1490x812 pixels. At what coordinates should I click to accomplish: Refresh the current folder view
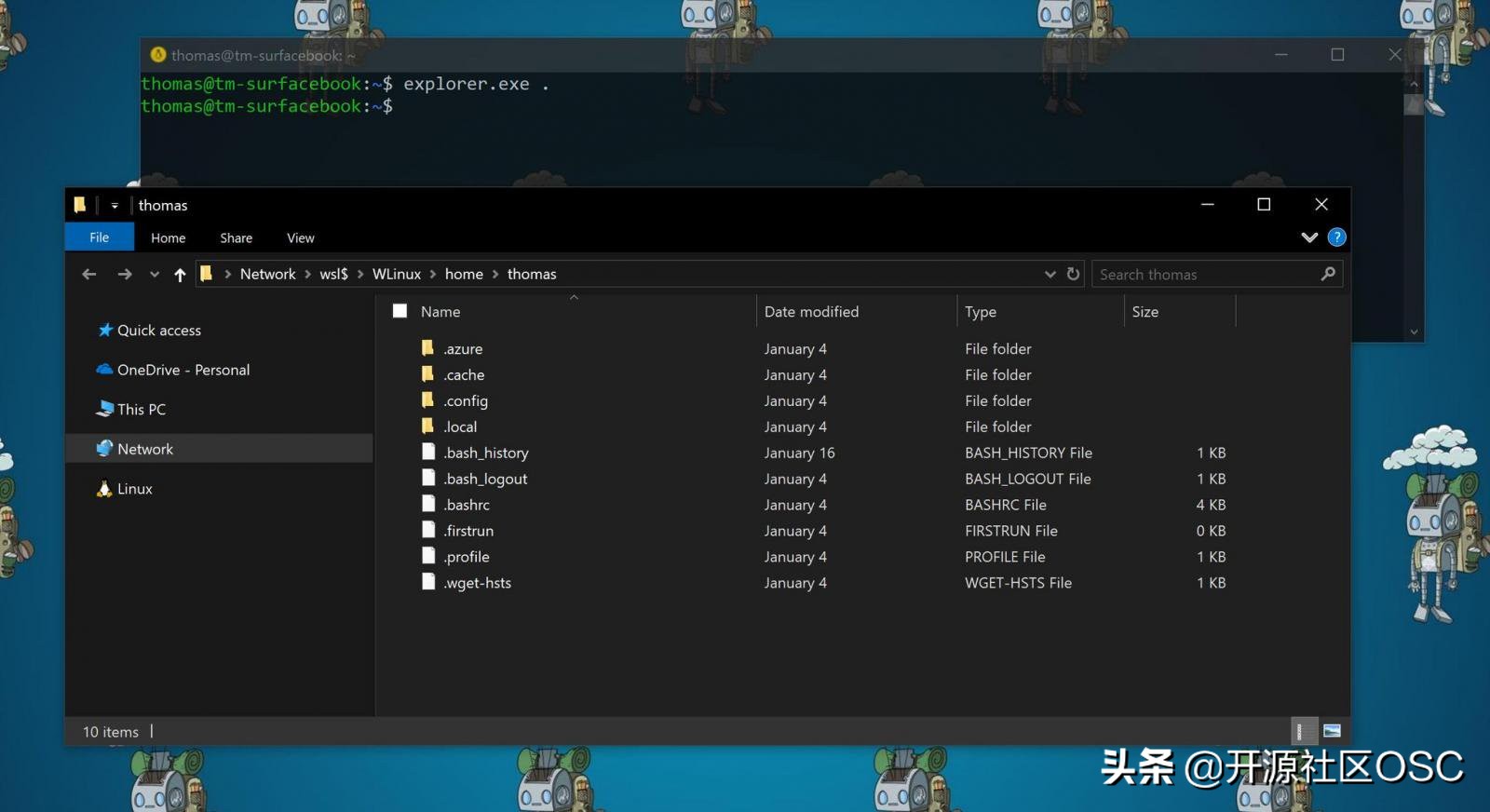1073,274
